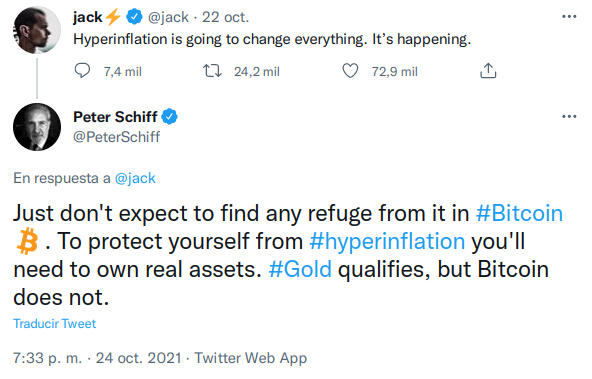592x379 pixels.
Task: Open the #Bitcoin hashtag
Action: point(519,213)
